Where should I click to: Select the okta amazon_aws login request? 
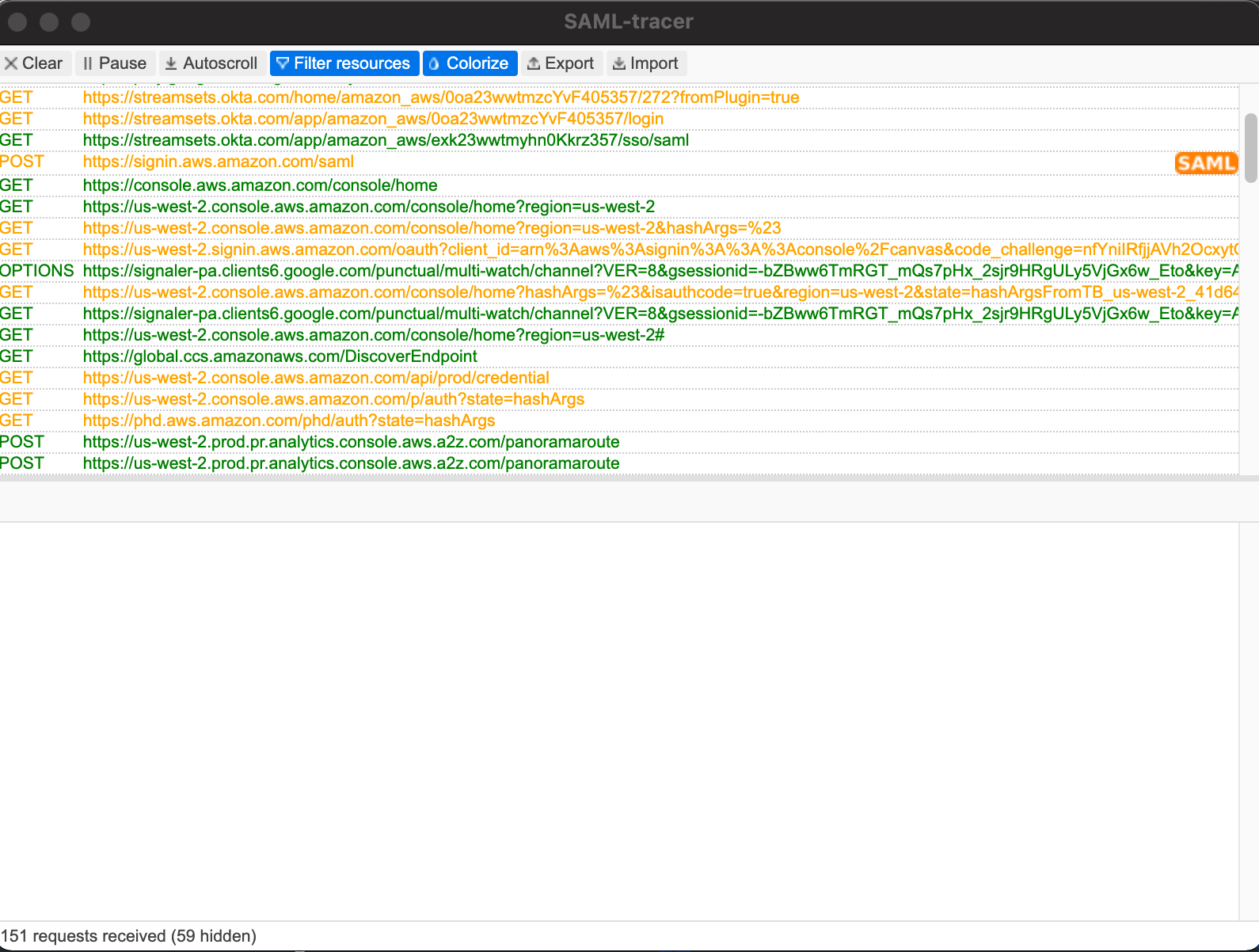(x=619, y=119)
